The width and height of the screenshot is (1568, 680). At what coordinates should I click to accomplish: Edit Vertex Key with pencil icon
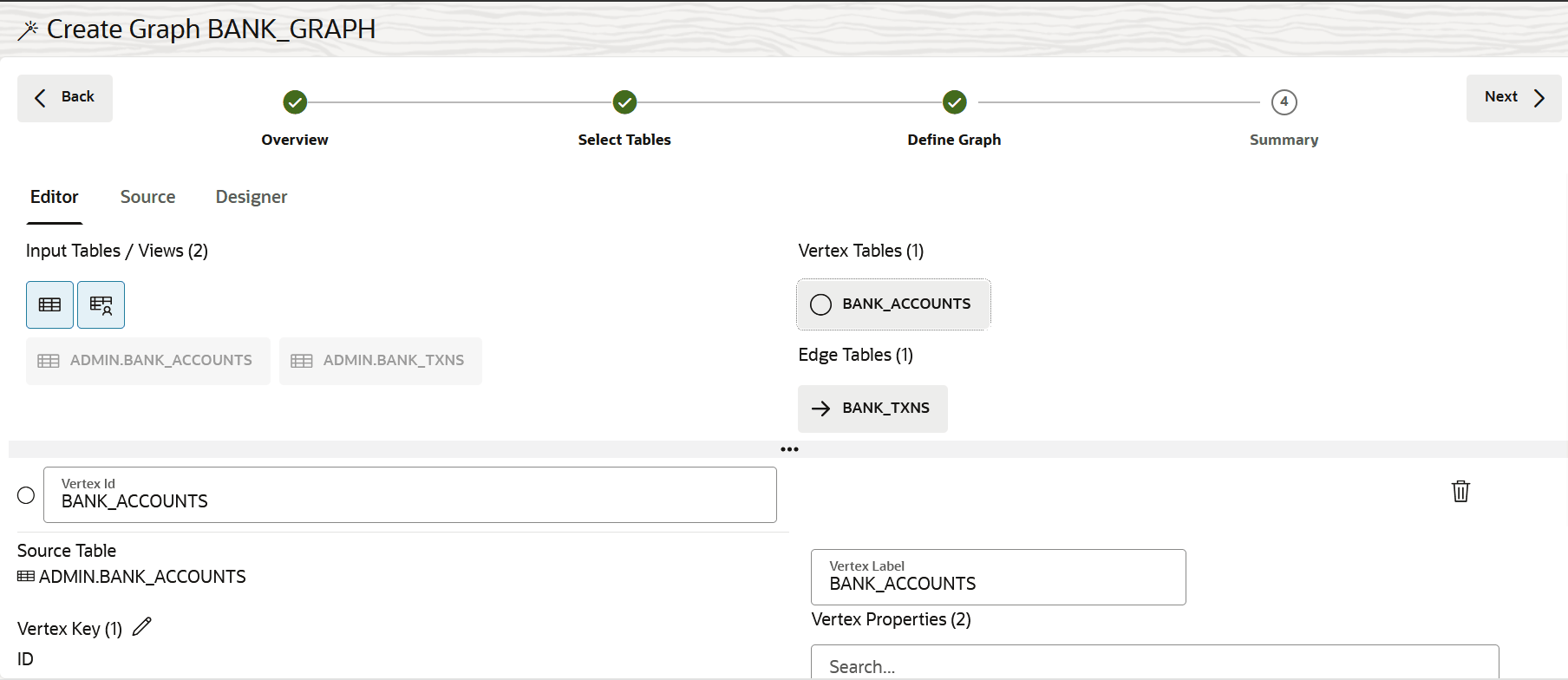point(142,627)
